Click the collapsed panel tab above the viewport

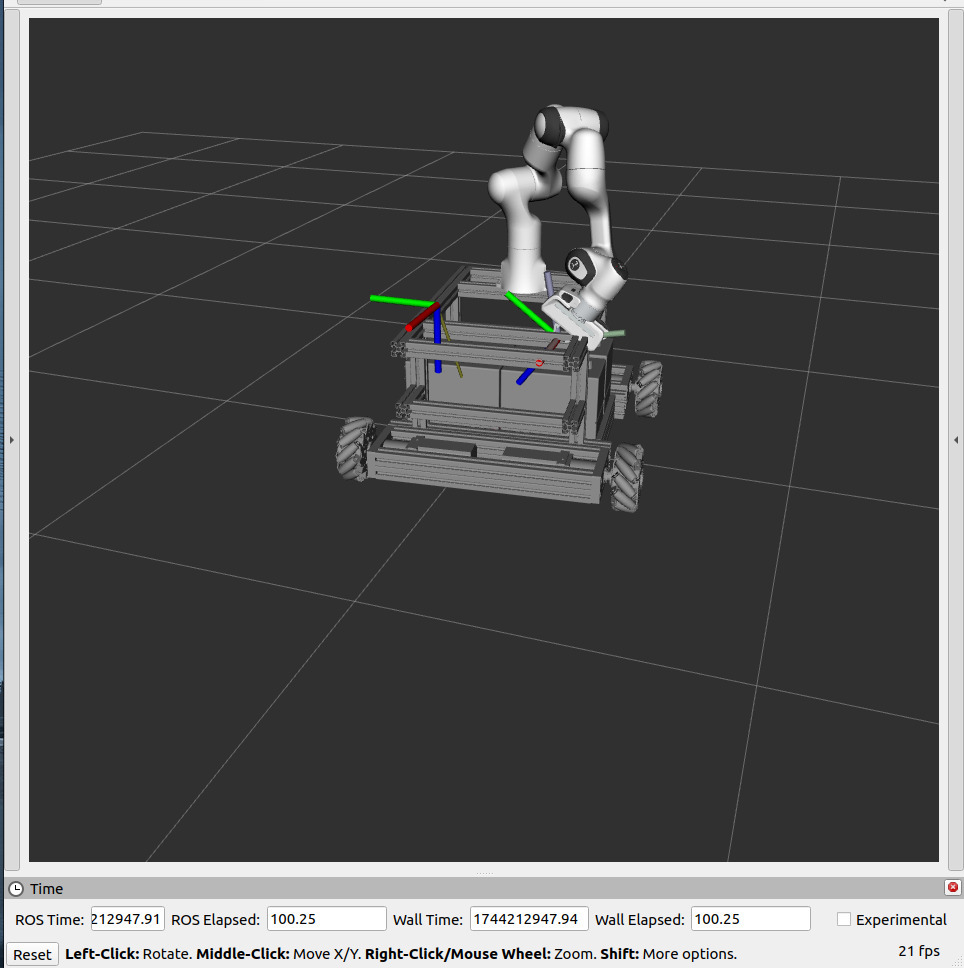tap(60, 3)
